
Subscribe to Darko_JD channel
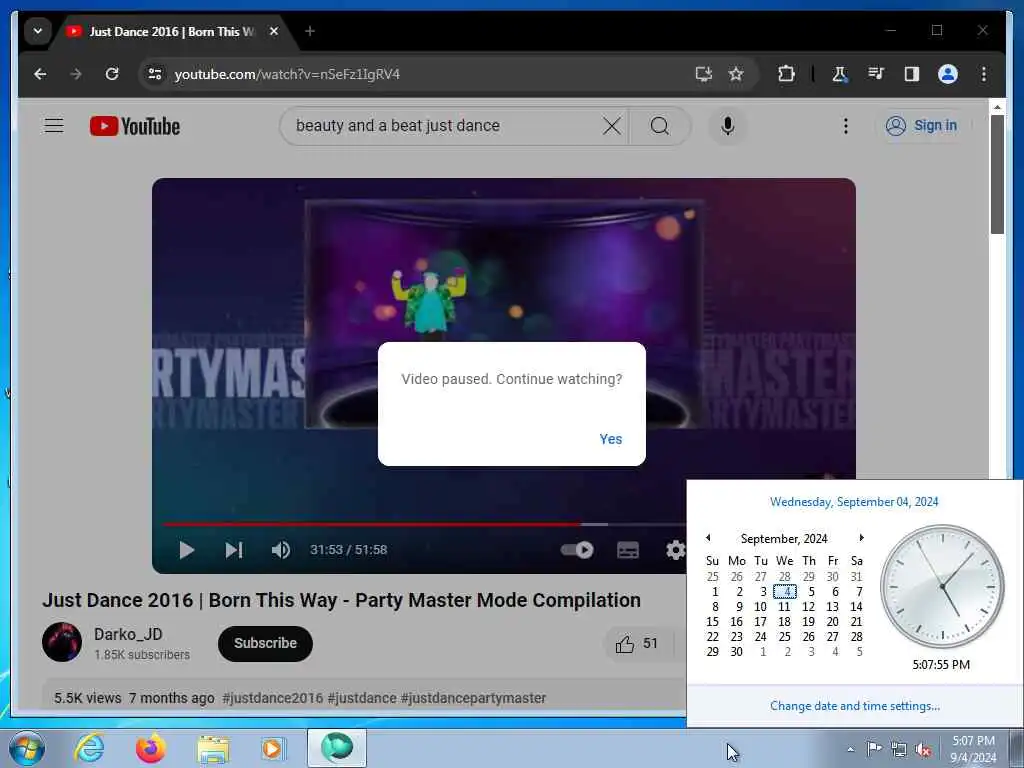pyautogui.click(x=265, y=643)
